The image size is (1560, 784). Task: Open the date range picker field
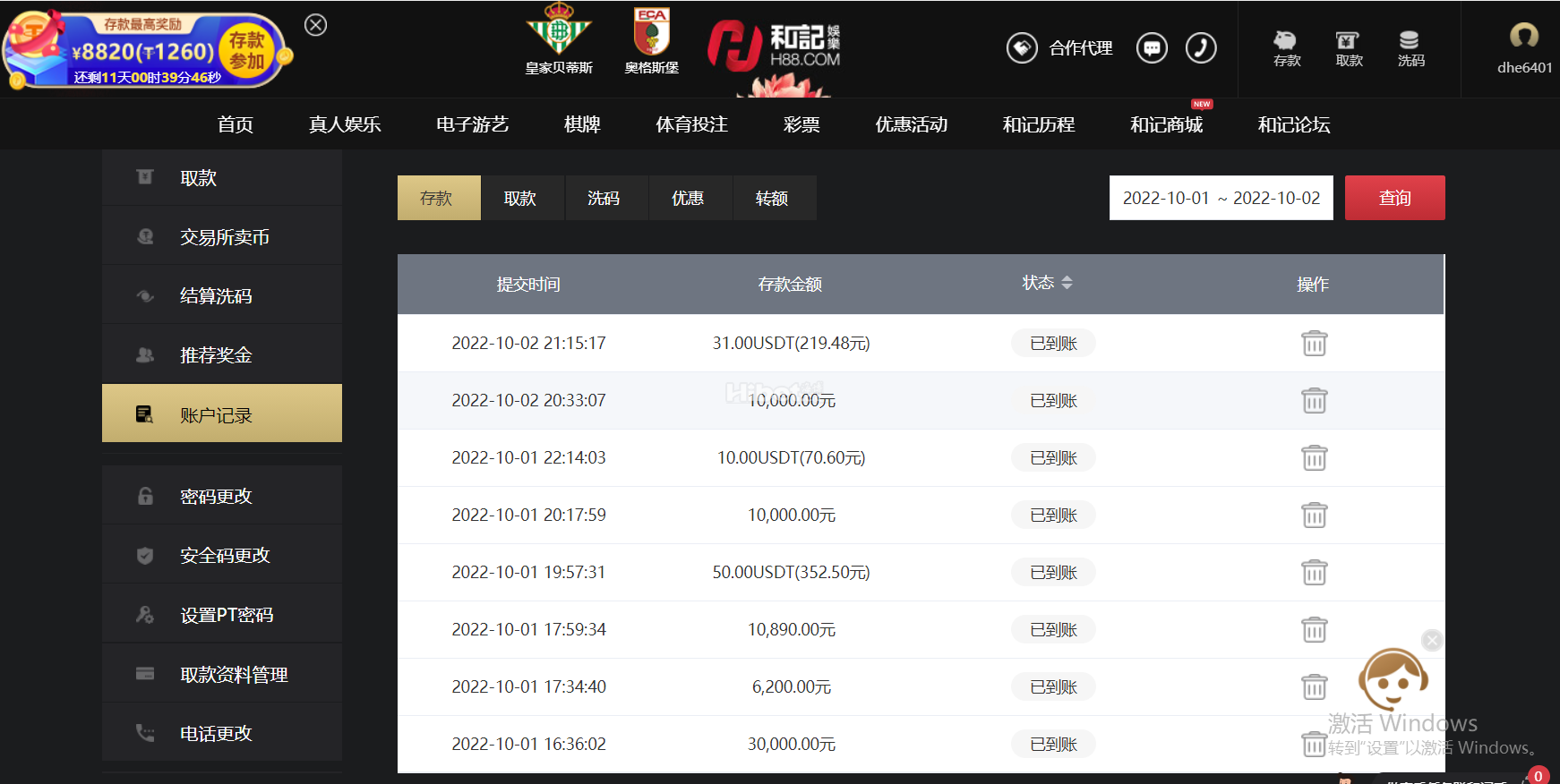click(1221, 198)
